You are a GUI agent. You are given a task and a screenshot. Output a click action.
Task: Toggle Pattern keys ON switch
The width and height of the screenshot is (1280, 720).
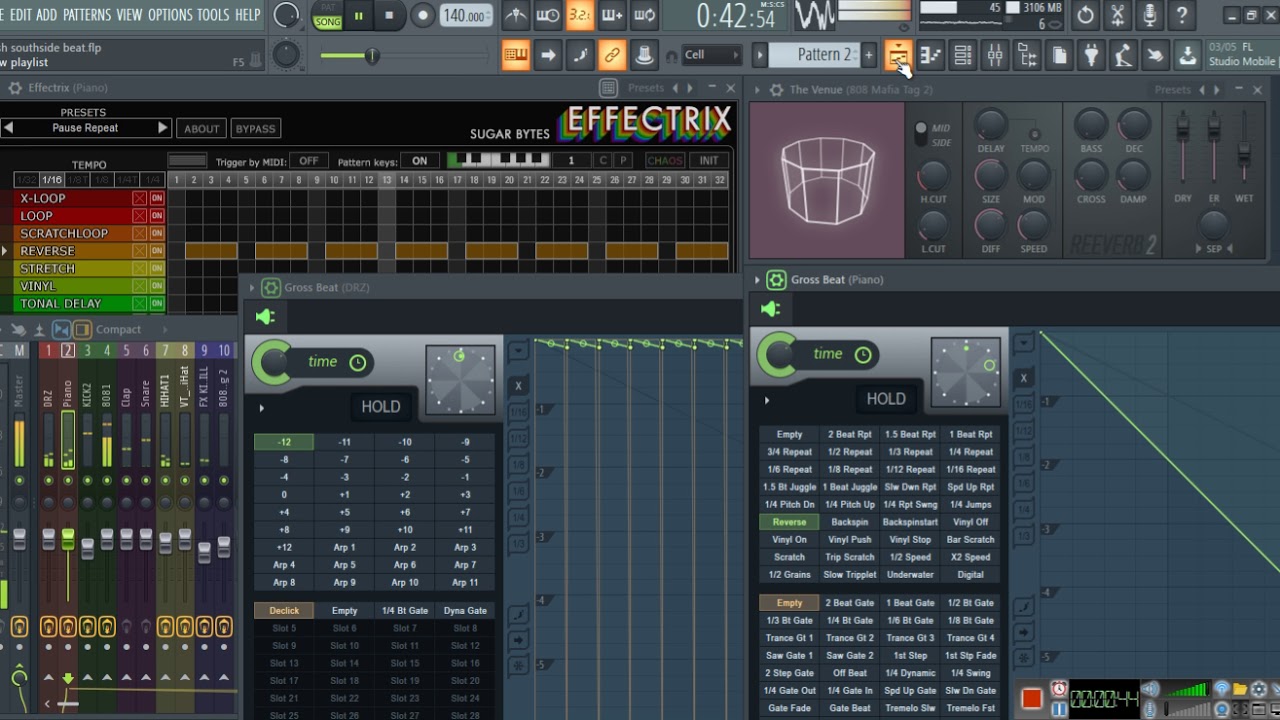(420, 161)
